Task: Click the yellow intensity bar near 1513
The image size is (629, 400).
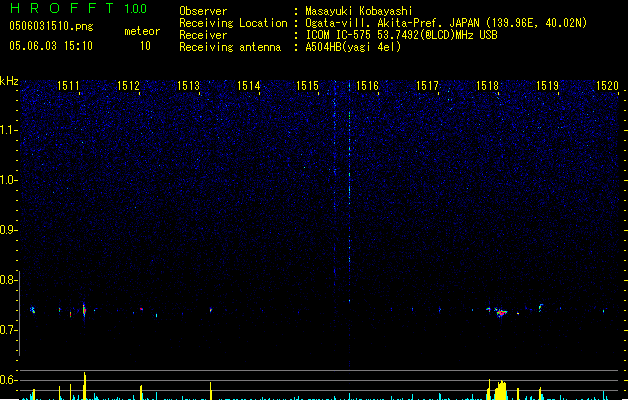Action: click(x=211, y=391)
